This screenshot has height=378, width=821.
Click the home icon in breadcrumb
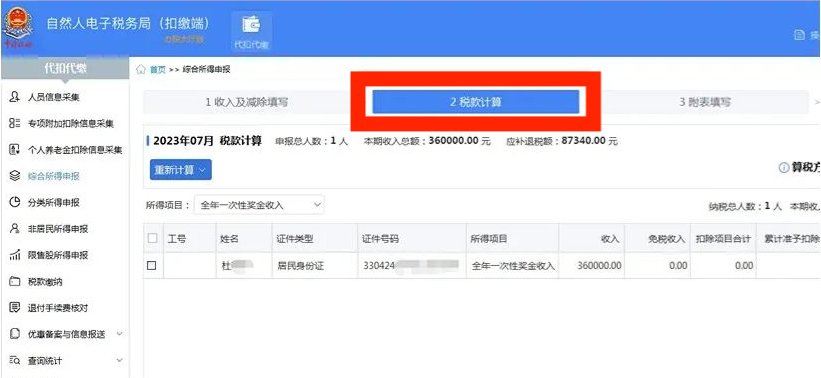pos(141,70)
